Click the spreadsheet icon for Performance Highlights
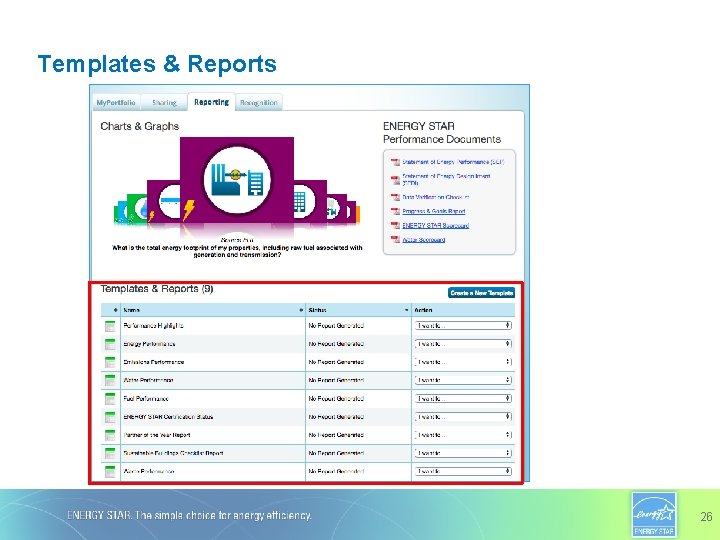 (110, 326)
